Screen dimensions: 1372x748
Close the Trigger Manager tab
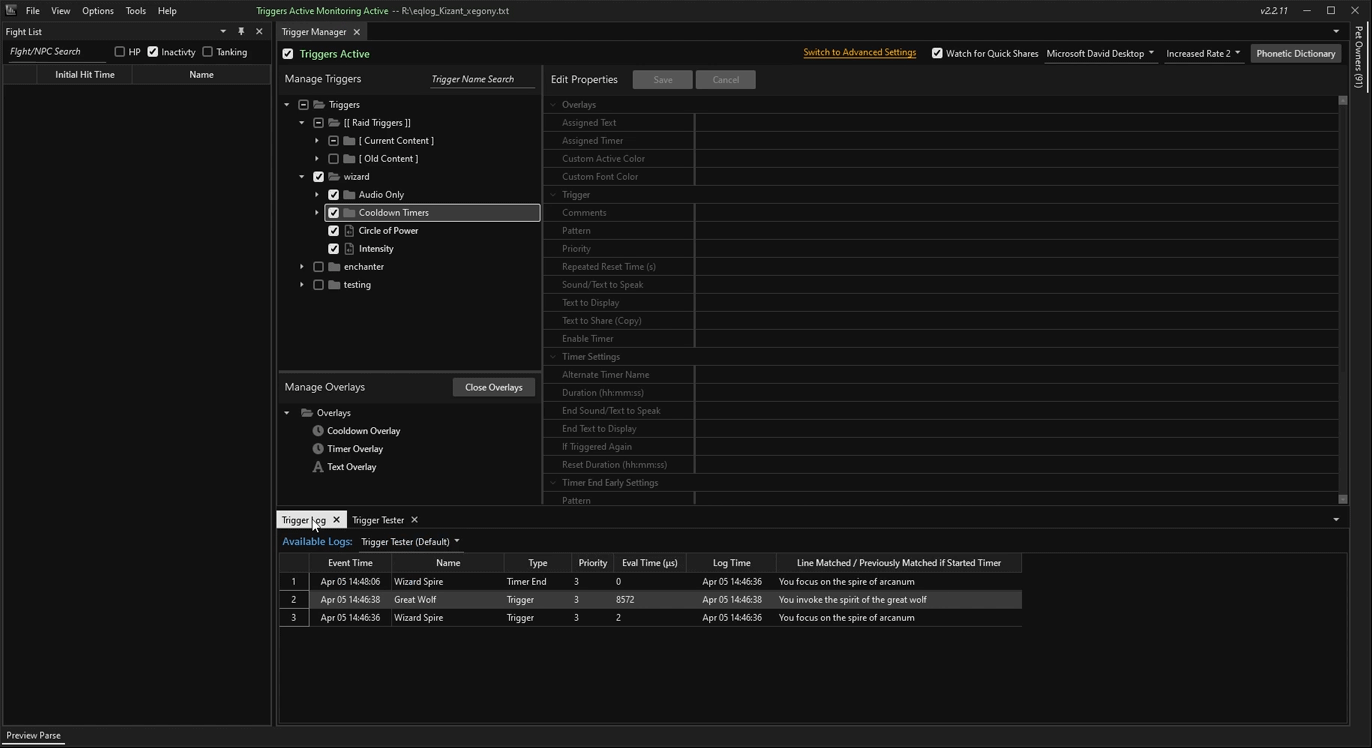click(357, 32)
